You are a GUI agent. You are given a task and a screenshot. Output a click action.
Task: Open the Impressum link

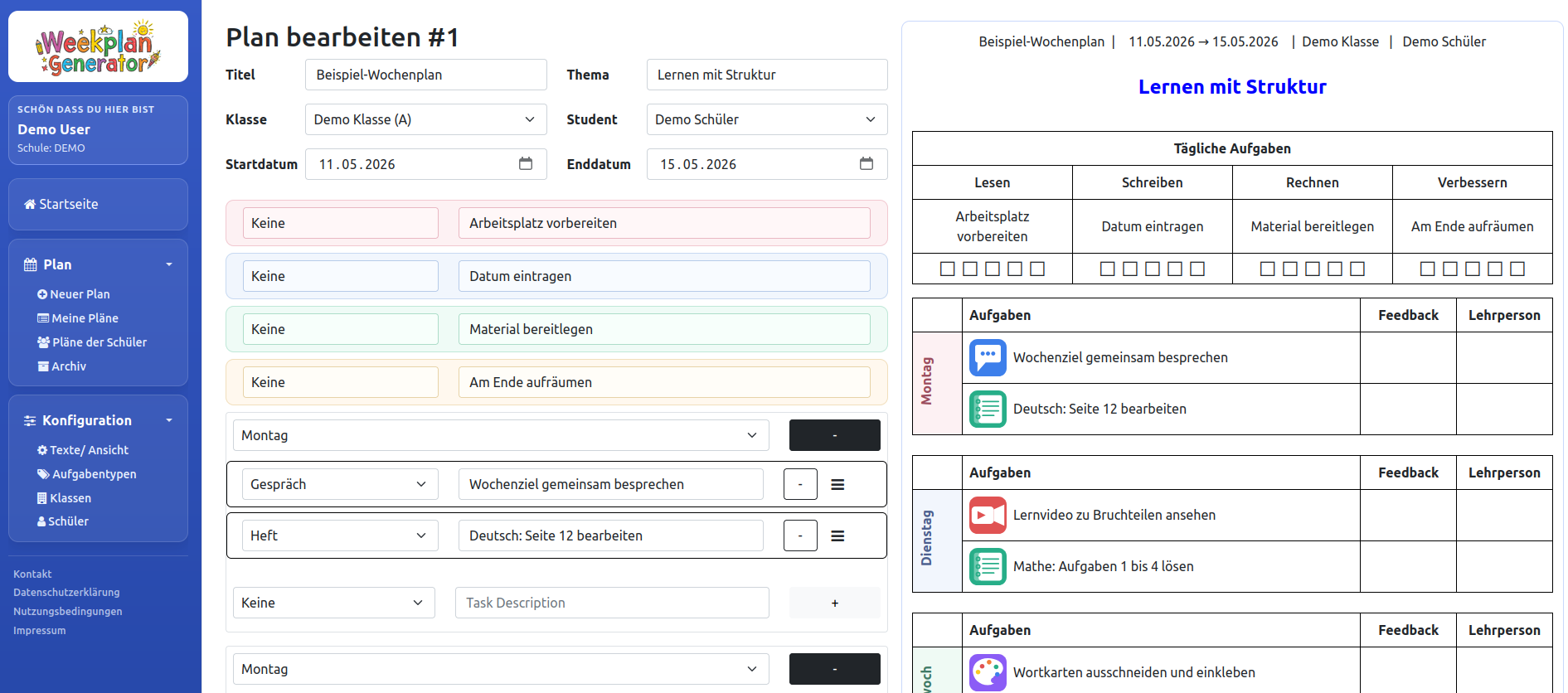40,631
